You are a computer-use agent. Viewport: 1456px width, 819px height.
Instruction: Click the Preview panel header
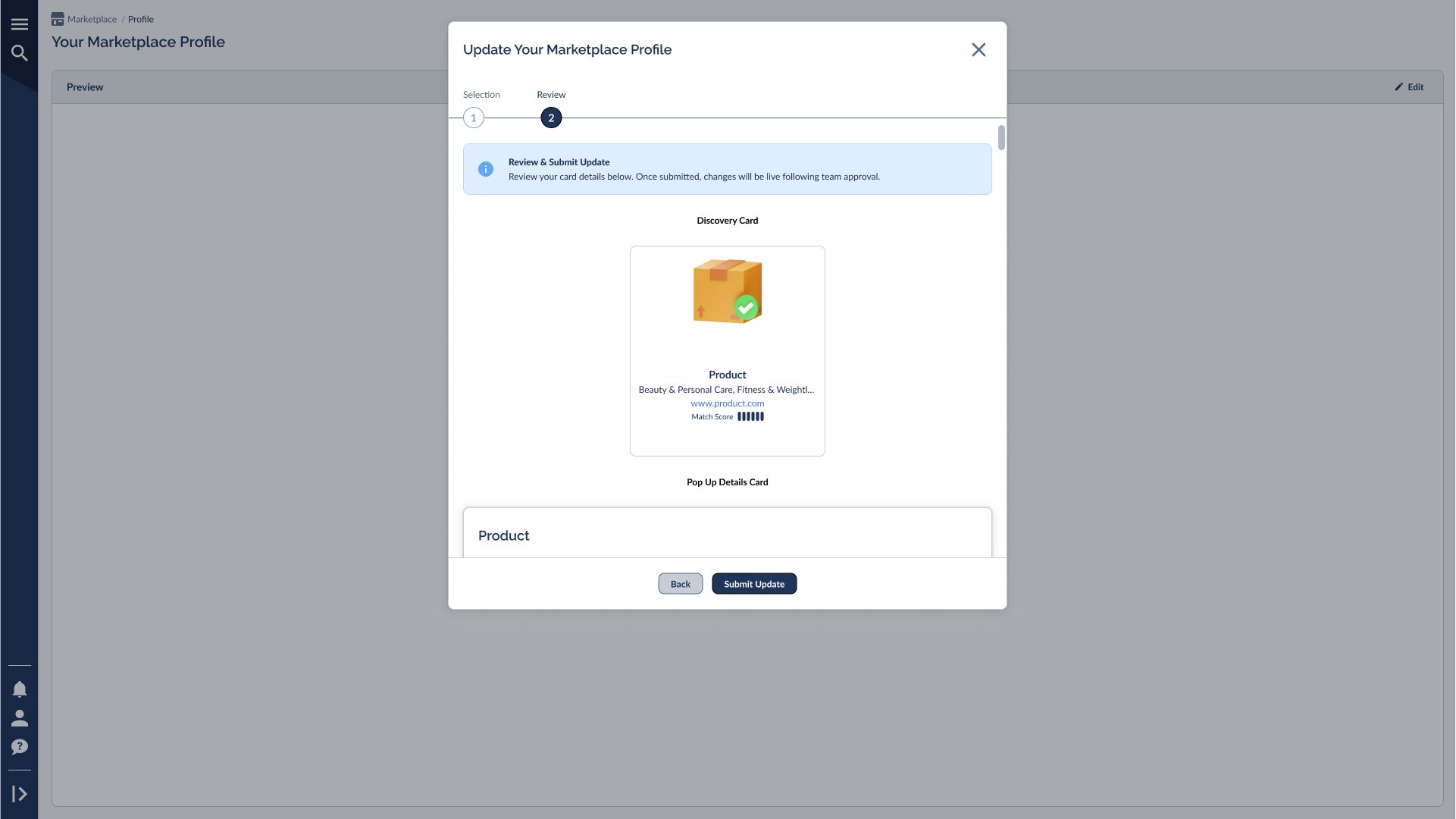[x=747, y=87]
